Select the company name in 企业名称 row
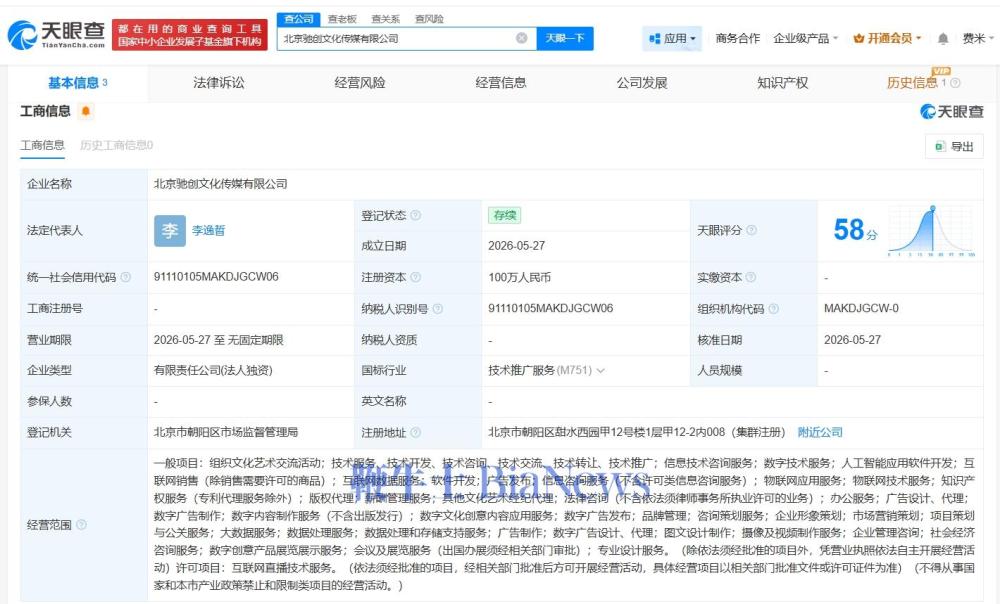1000x604 pixels. [220, 184]
